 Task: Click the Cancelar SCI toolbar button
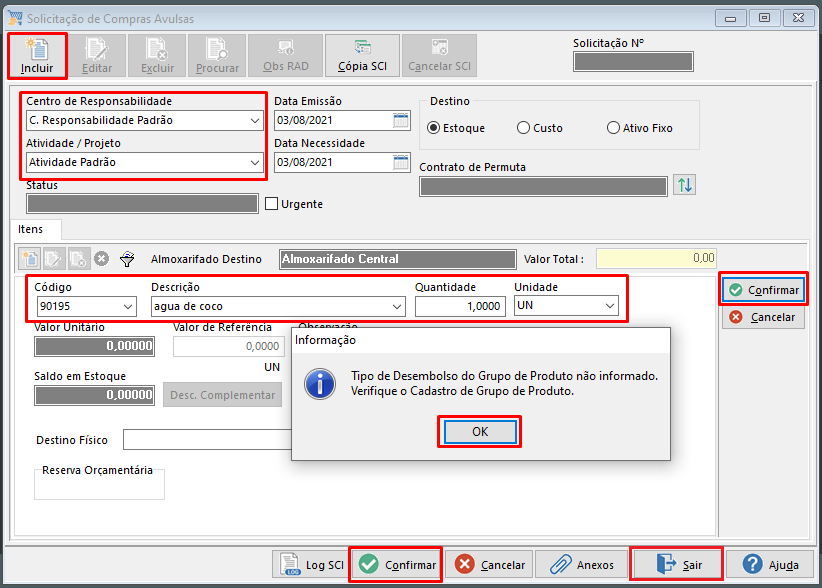coord(439,56)
